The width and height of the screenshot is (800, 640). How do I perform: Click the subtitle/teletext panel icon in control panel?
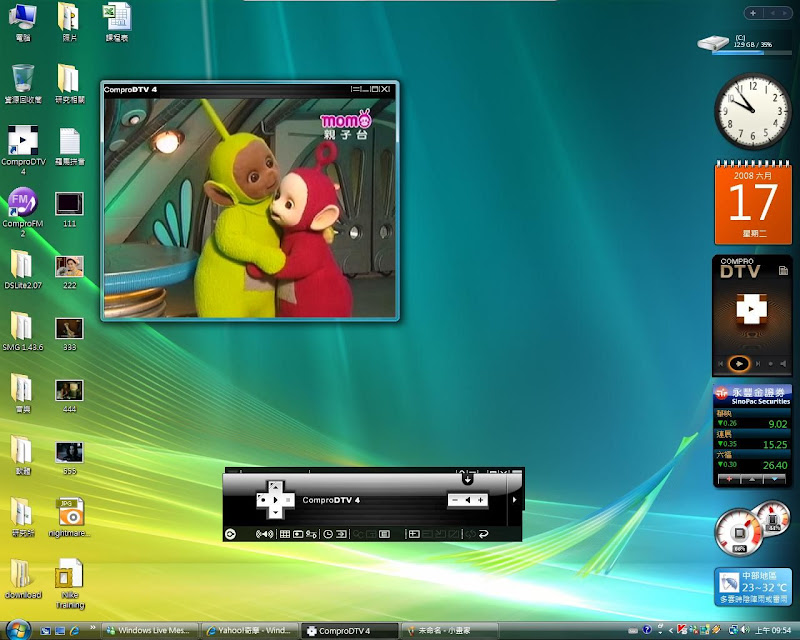385,534
